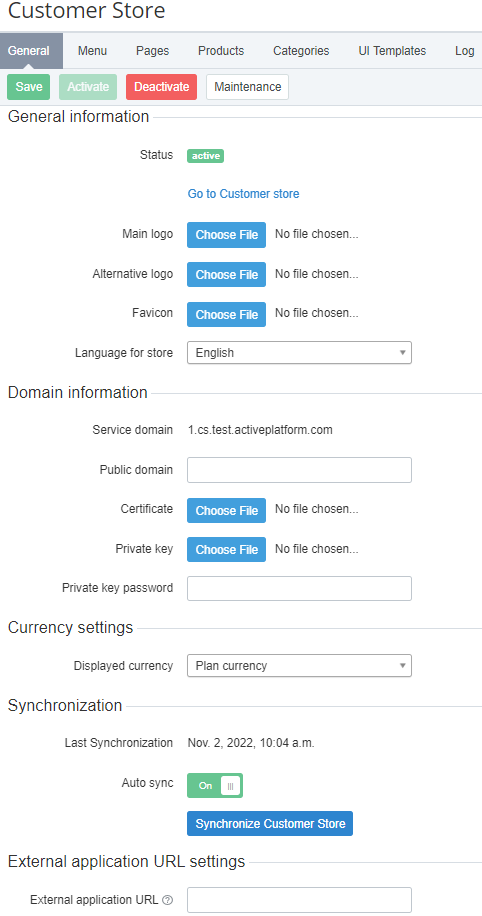This screenshot has height=916, width=482.
Task: Choose a file for Favicon
Action: [227, 314]
